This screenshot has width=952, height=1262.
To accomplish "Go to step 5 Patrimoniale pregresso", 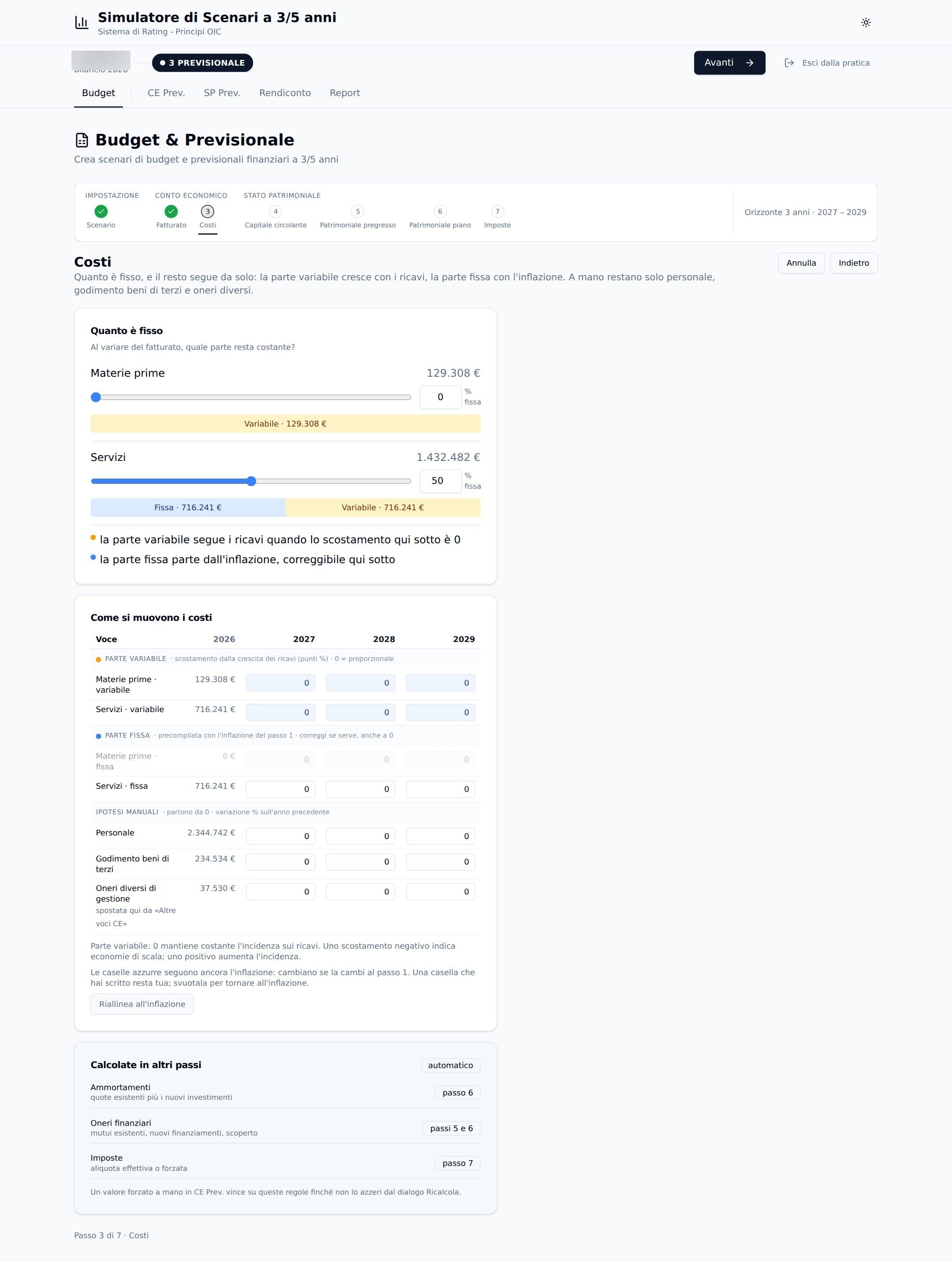I will (358, 212).
